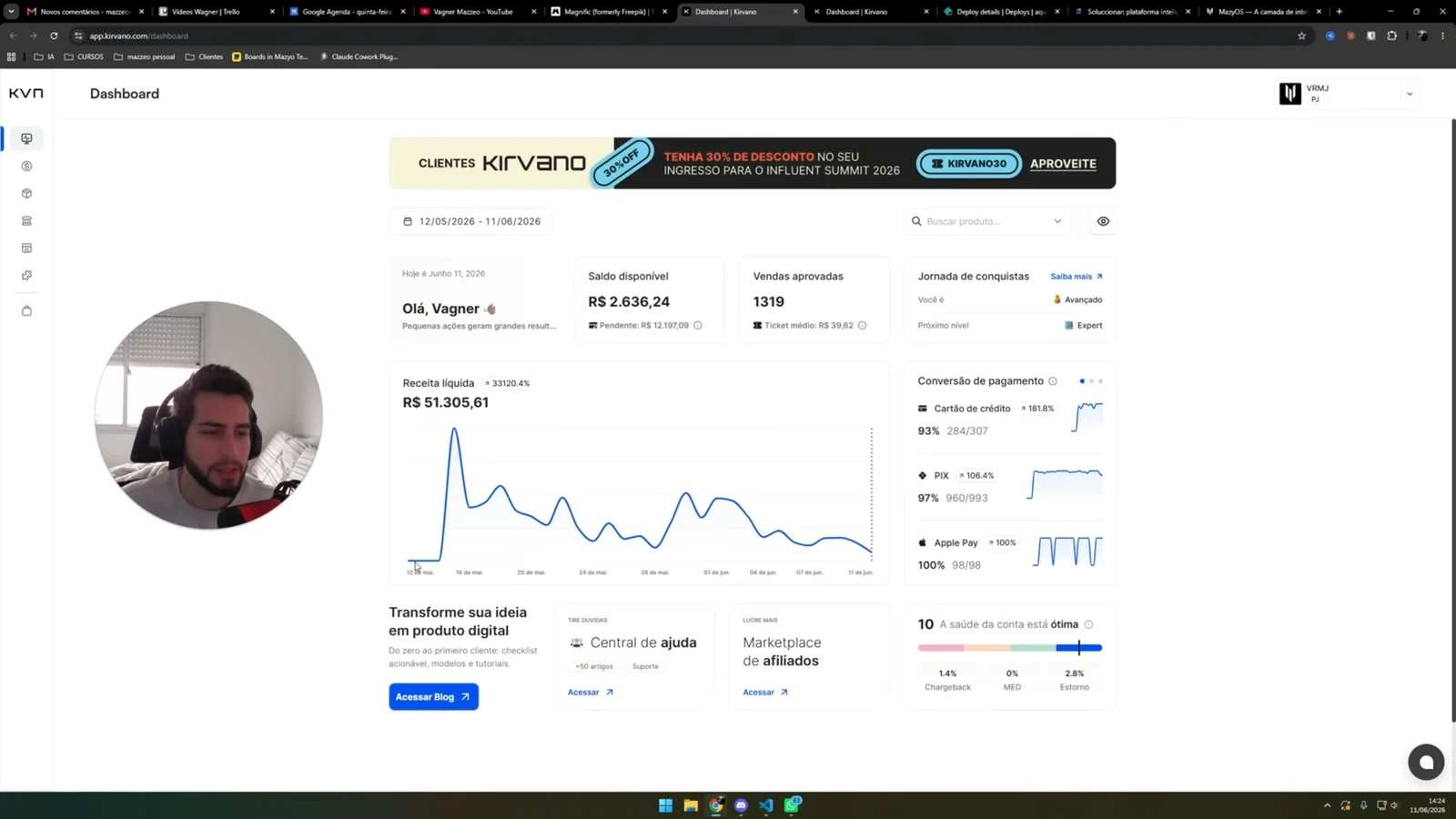
Task: Click the calendar icon in date range
Action: click(x=408, y=221)
